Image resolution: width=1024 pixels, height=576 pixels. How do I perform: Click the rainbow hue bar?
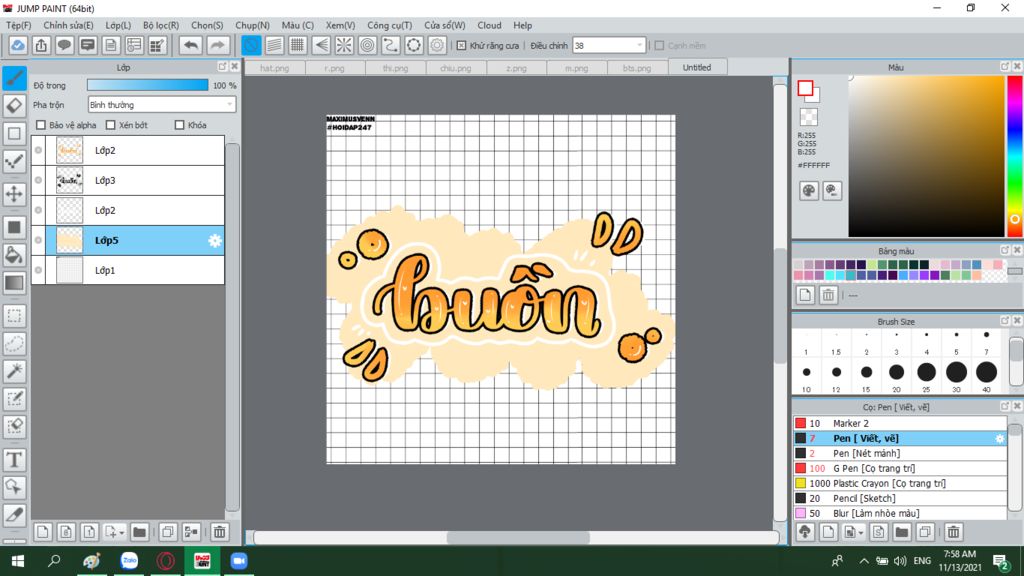pos(1015,155)
